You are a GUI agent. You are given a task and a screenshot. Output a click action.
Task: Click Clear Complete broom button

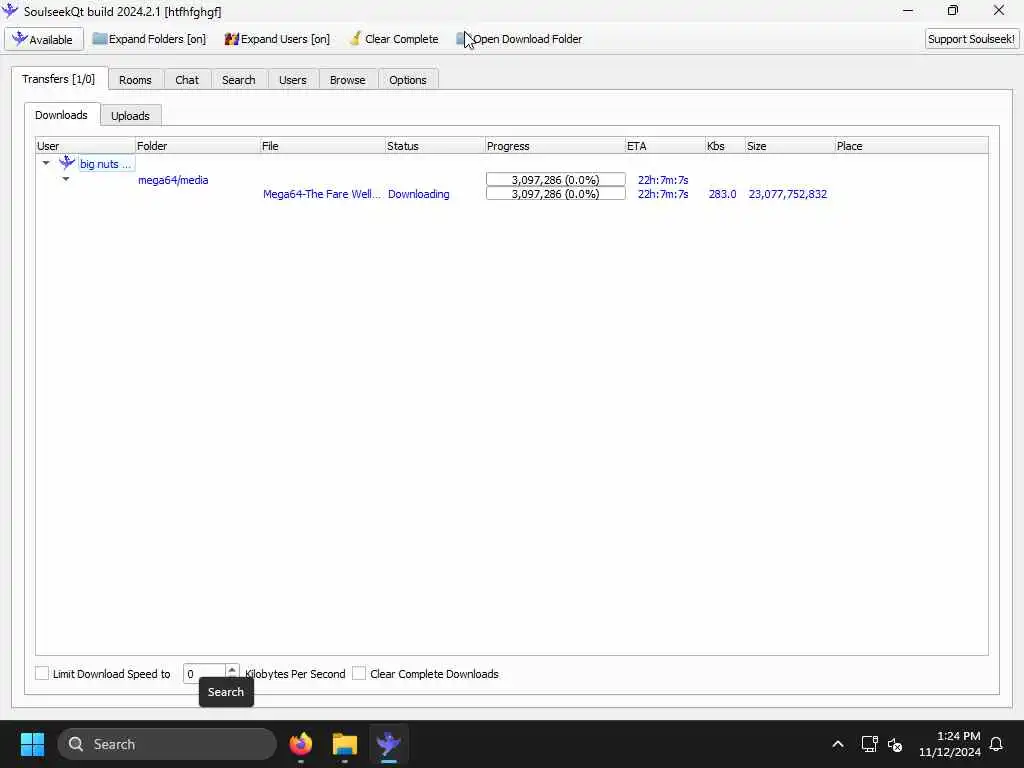coord(394,39)
